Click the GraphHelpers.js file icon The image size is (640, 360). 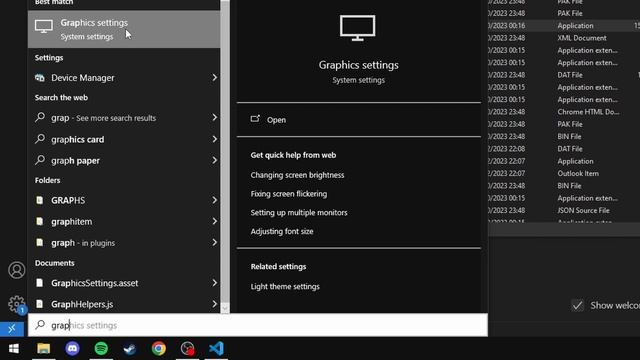point(40,304)
